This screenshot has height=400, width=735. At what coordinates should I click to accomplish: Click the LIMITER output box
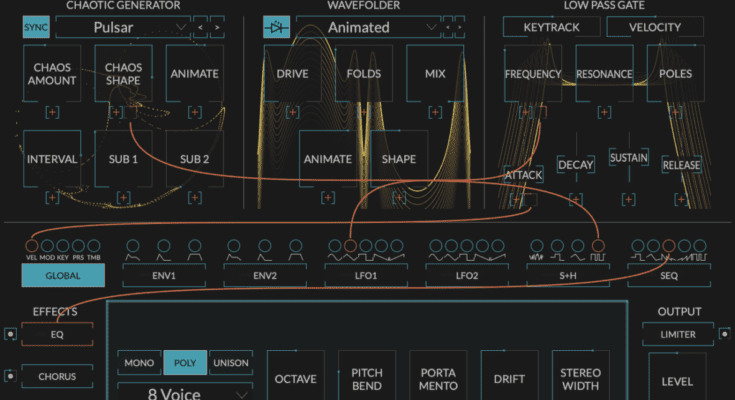pos(677,335)
